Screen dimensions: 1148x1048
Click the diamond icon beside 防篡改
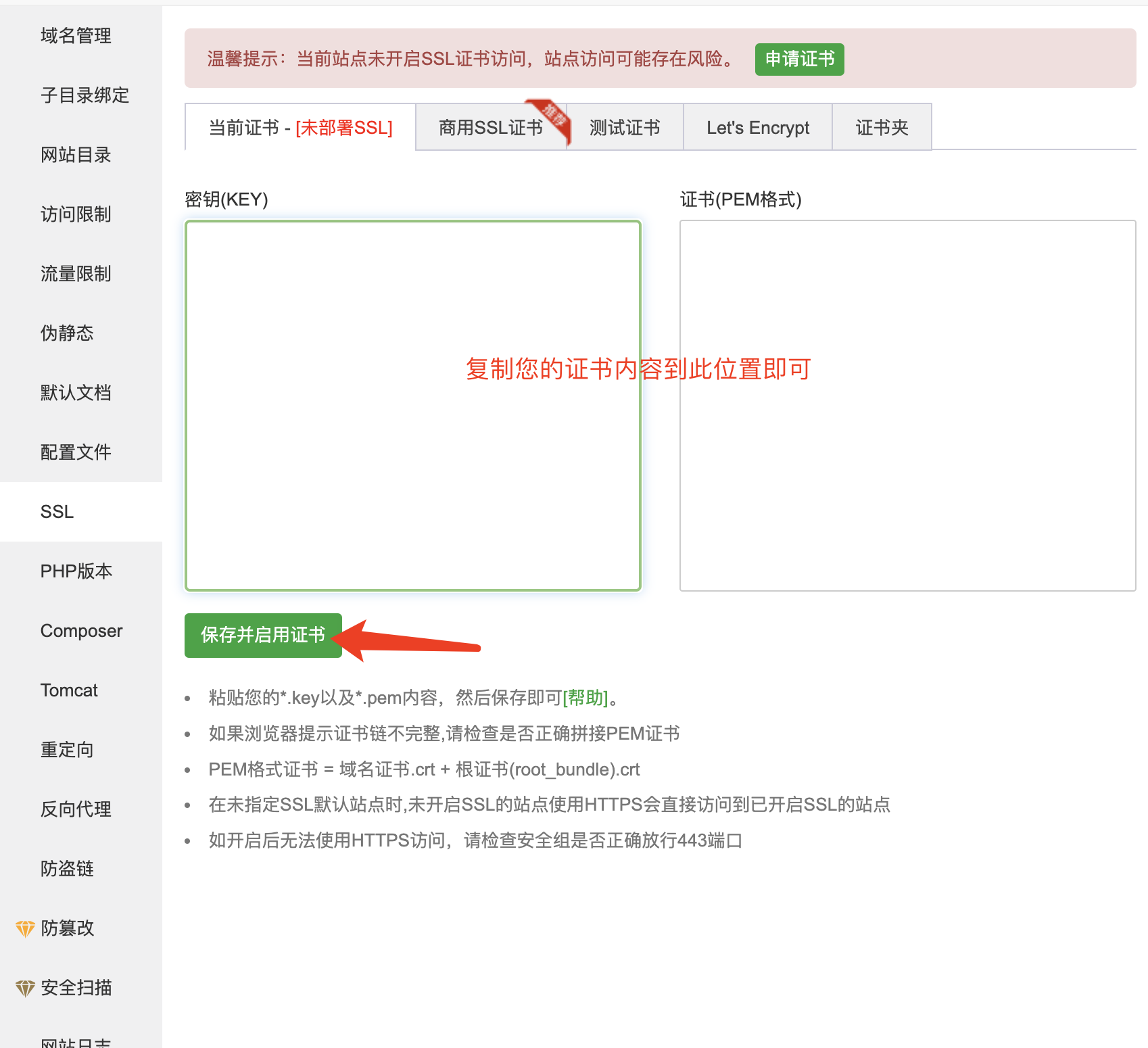(25, 929)
